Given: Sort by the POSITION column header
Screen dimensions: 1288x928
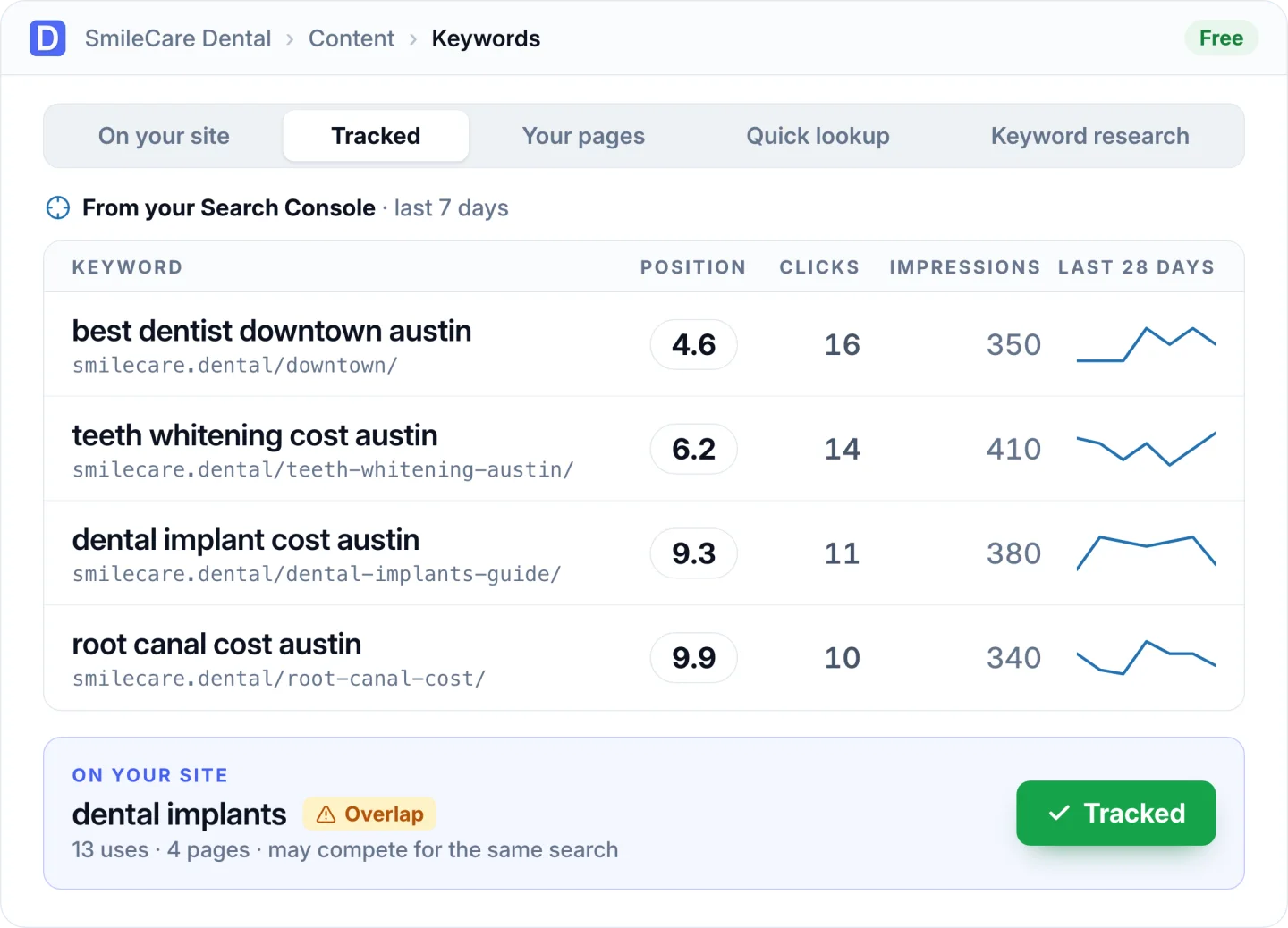Looking at the screenshot, I should 693,267.
